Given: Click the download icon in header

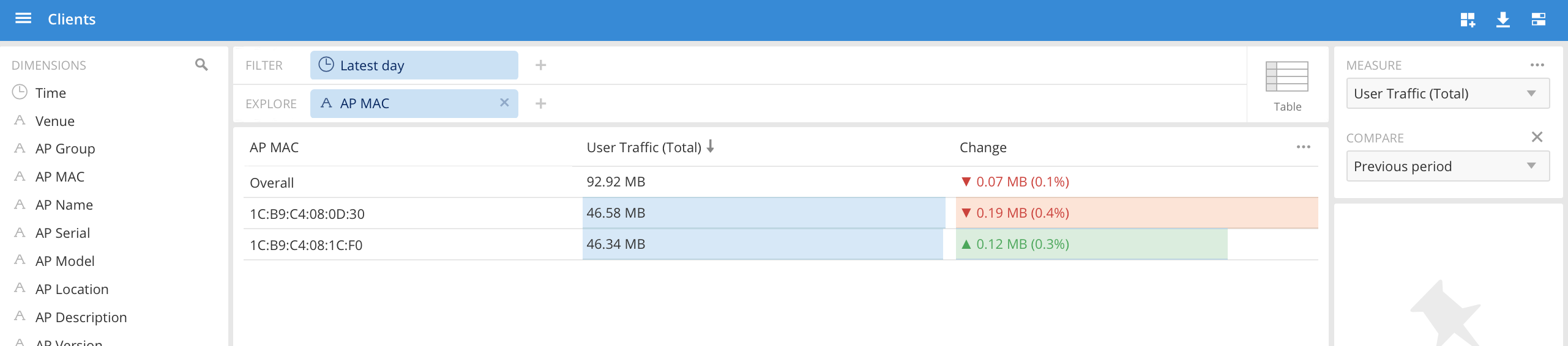Looking at the screenshot, I should [x=1503, y=20].
